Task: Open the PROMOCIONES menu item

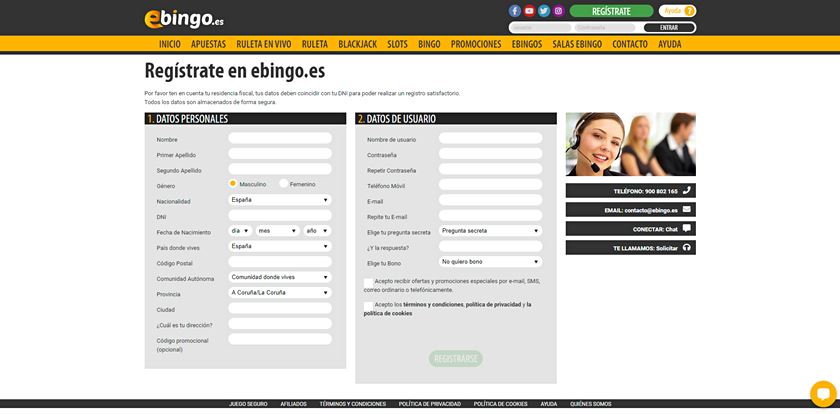Action: pos(476,44)
